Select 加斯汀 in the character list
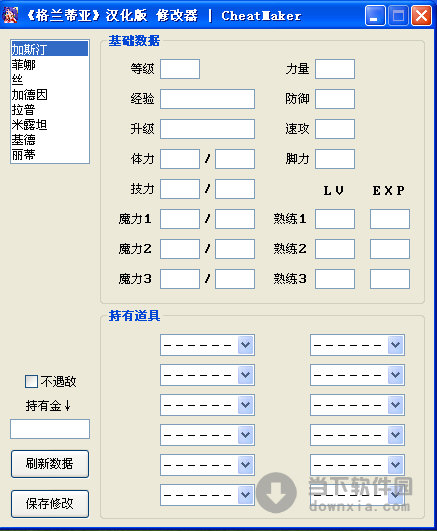This screenshot has height=531, width=437. [x=50, y=49]
